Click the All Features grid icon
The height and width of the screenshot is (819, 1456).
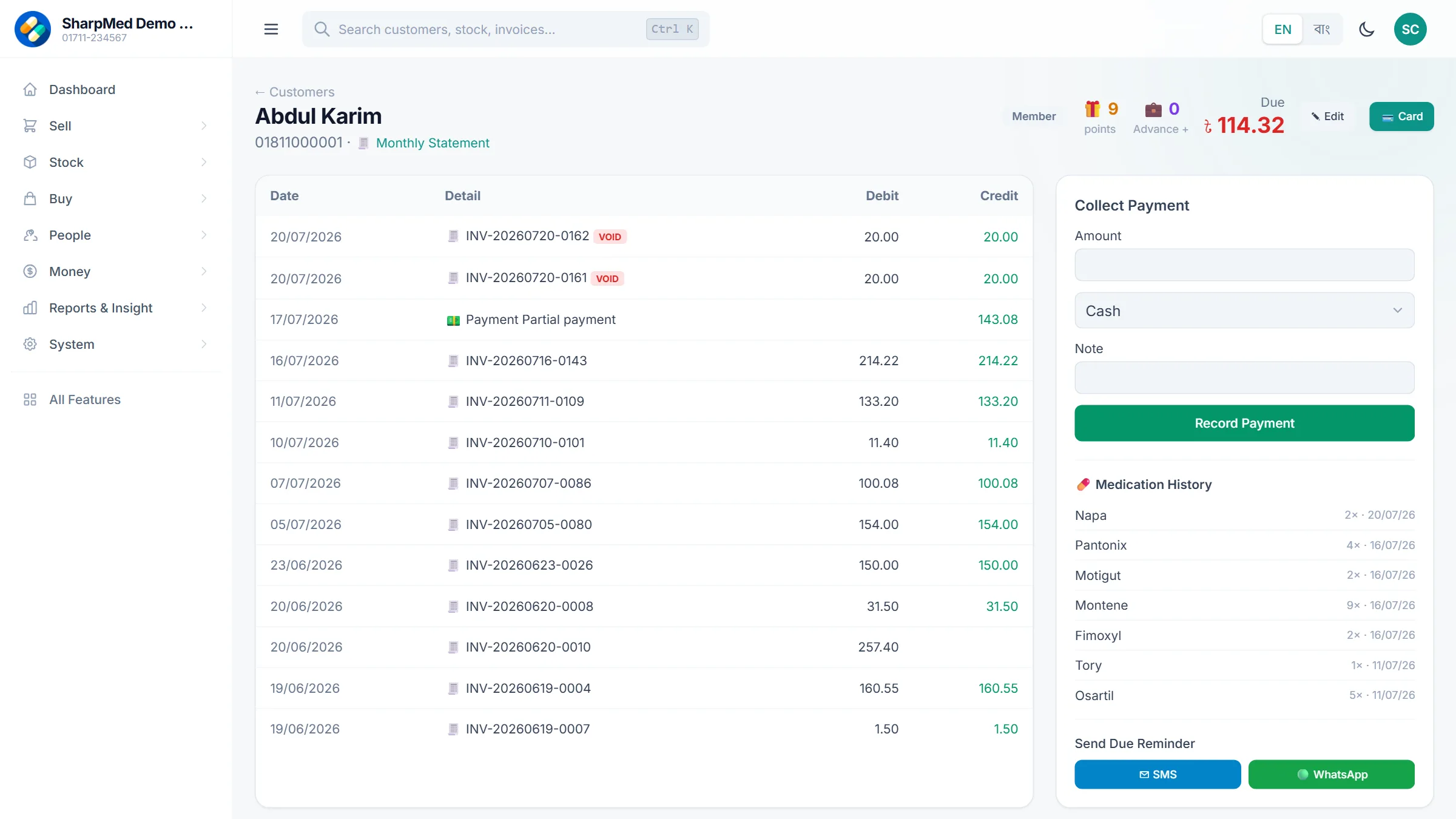point(30,400)
